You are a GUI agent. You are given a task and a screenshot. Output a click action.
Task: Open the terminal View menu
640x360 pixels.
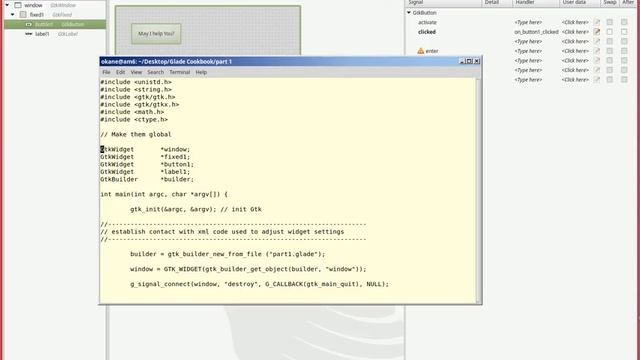point(136,72)
